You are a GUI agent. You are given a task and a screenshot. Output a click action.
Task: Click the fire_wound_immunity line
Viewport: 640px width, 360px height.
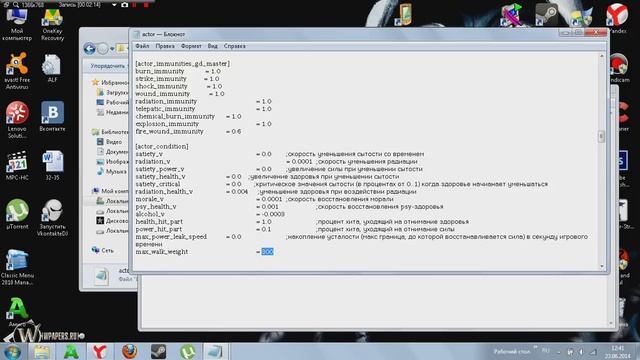click(188, 131)
